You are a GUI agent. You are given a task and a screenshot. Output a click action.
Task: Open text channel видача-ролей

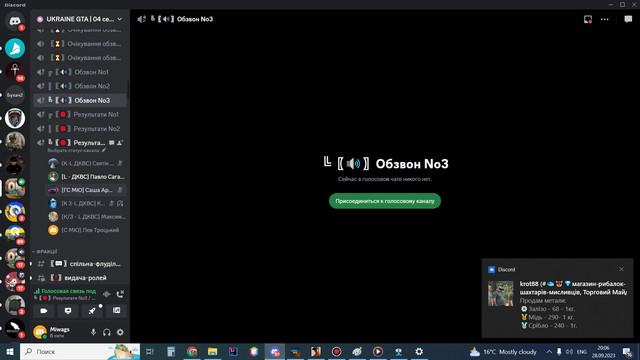(80, 278)
